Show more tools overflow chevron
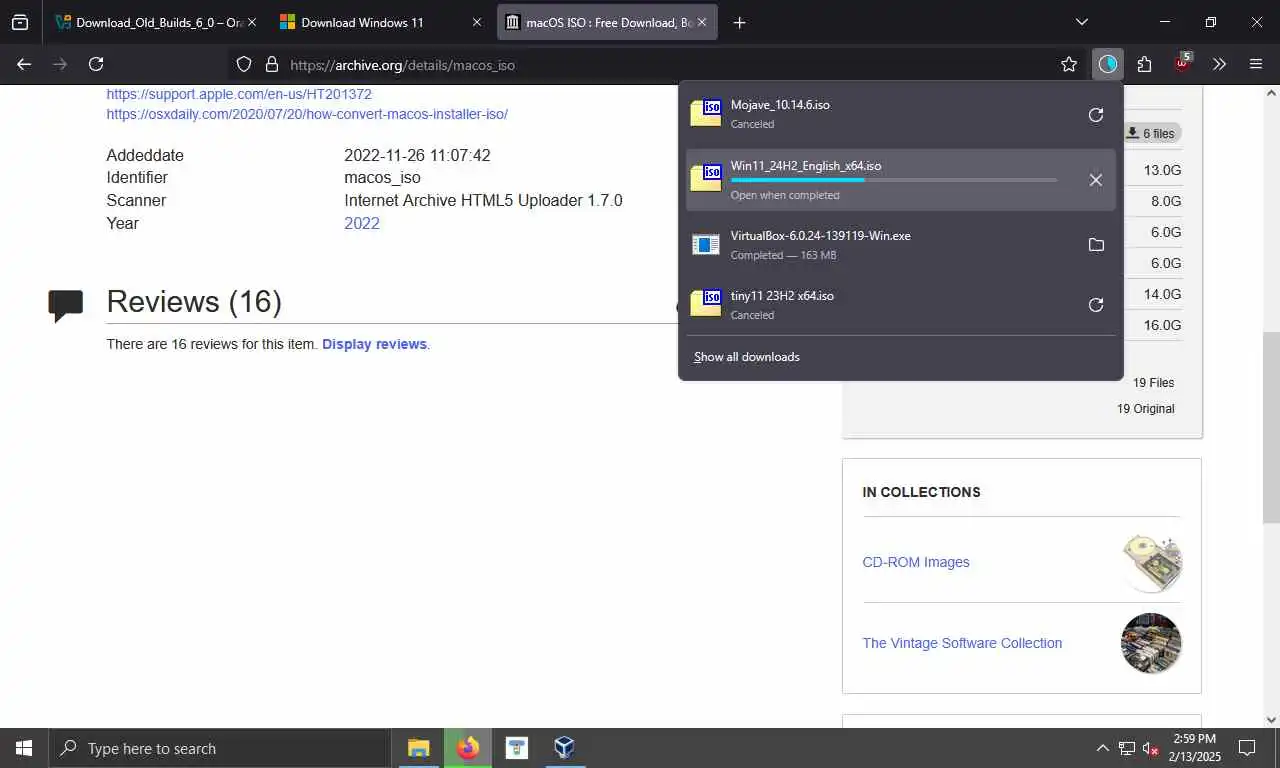 pos(1219,64)
